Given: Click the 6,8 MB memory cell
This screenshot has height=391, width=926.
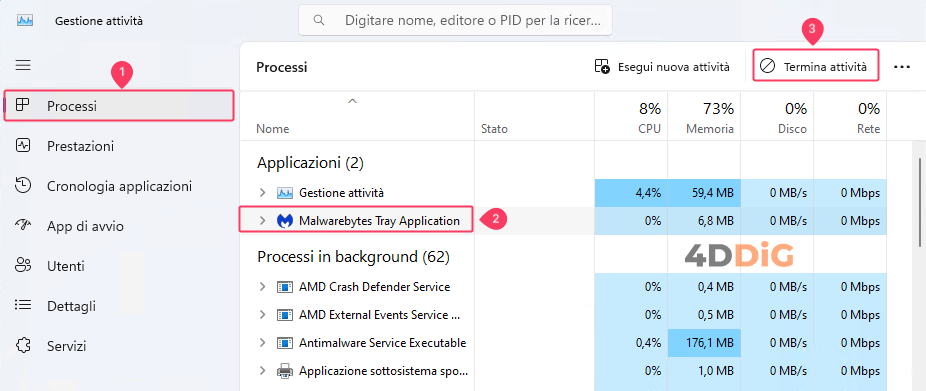Looking at the screenshot, I should point(704,221).
